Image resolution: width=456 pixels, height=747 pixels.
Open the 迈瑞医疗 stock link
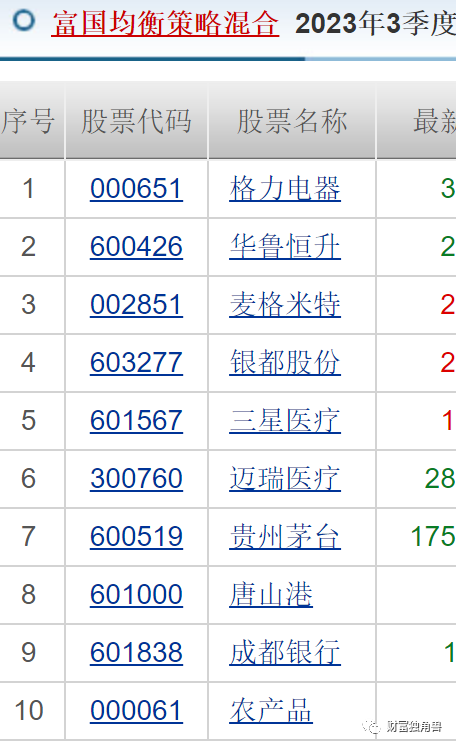click(x=285, y=478)
